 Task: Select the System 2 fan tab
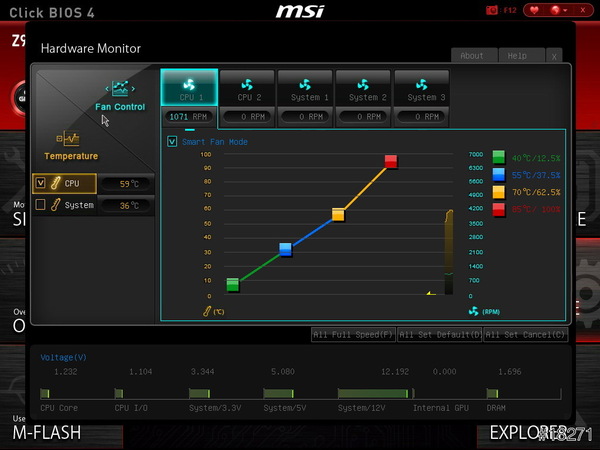363,88
